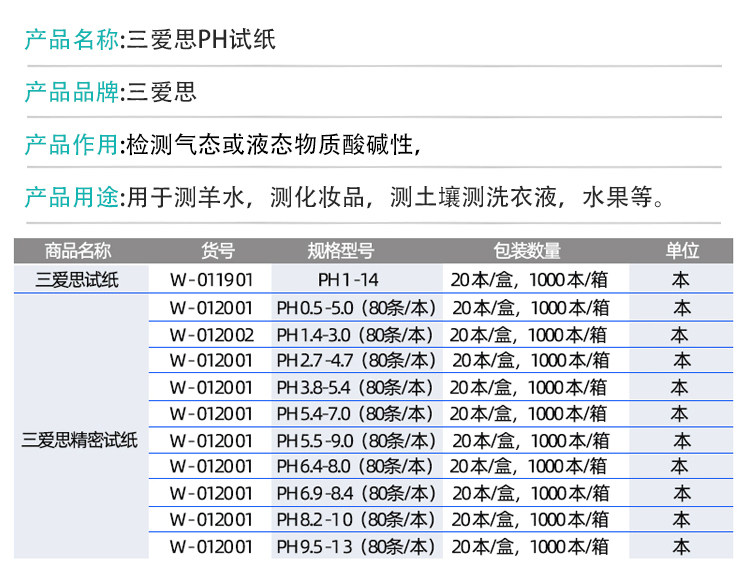Click the item number in the PH9.5-13 row
Image resolution: width=750 pixels, height=575 pixels.
coord(211,547)
